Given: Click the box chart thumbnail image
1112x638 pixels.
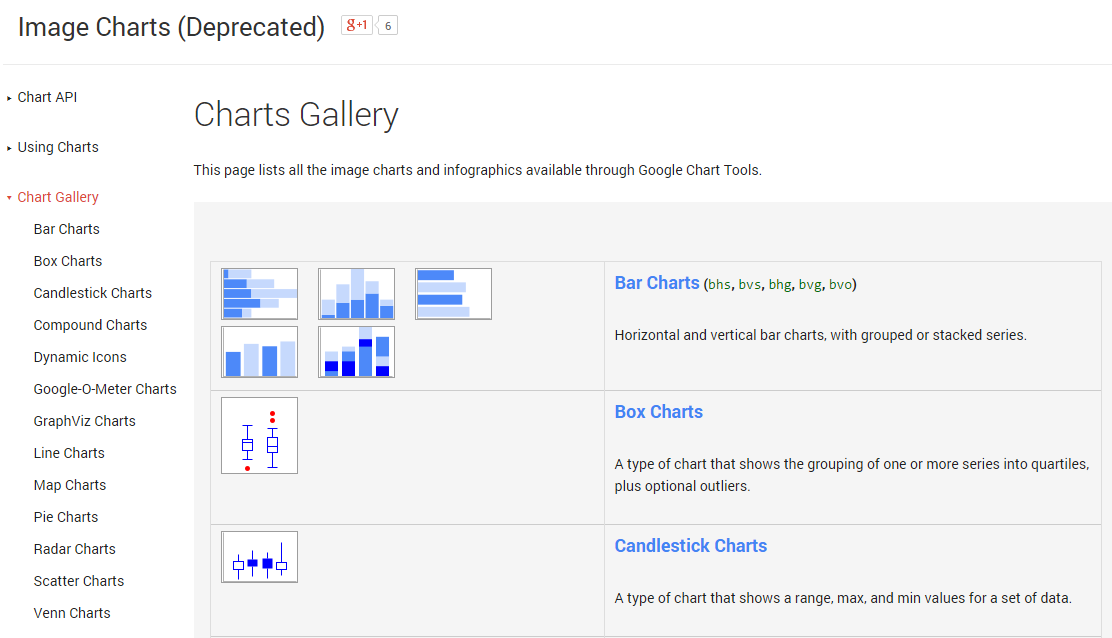Looking at the screenshot, I should (x=259, y=436).
